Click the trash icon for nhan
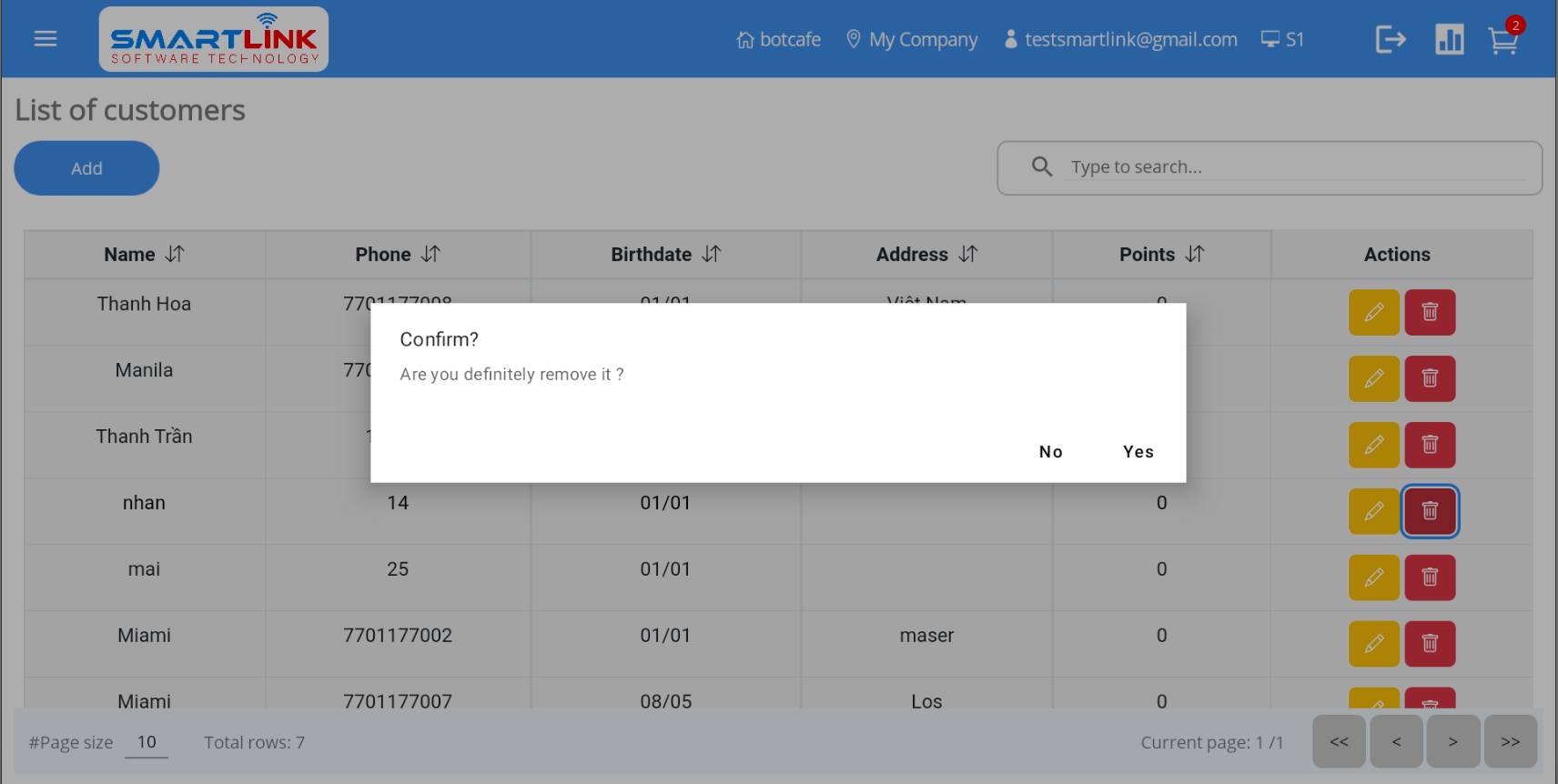This screenshot has width=1558, height=784. tap(1430, 511)
